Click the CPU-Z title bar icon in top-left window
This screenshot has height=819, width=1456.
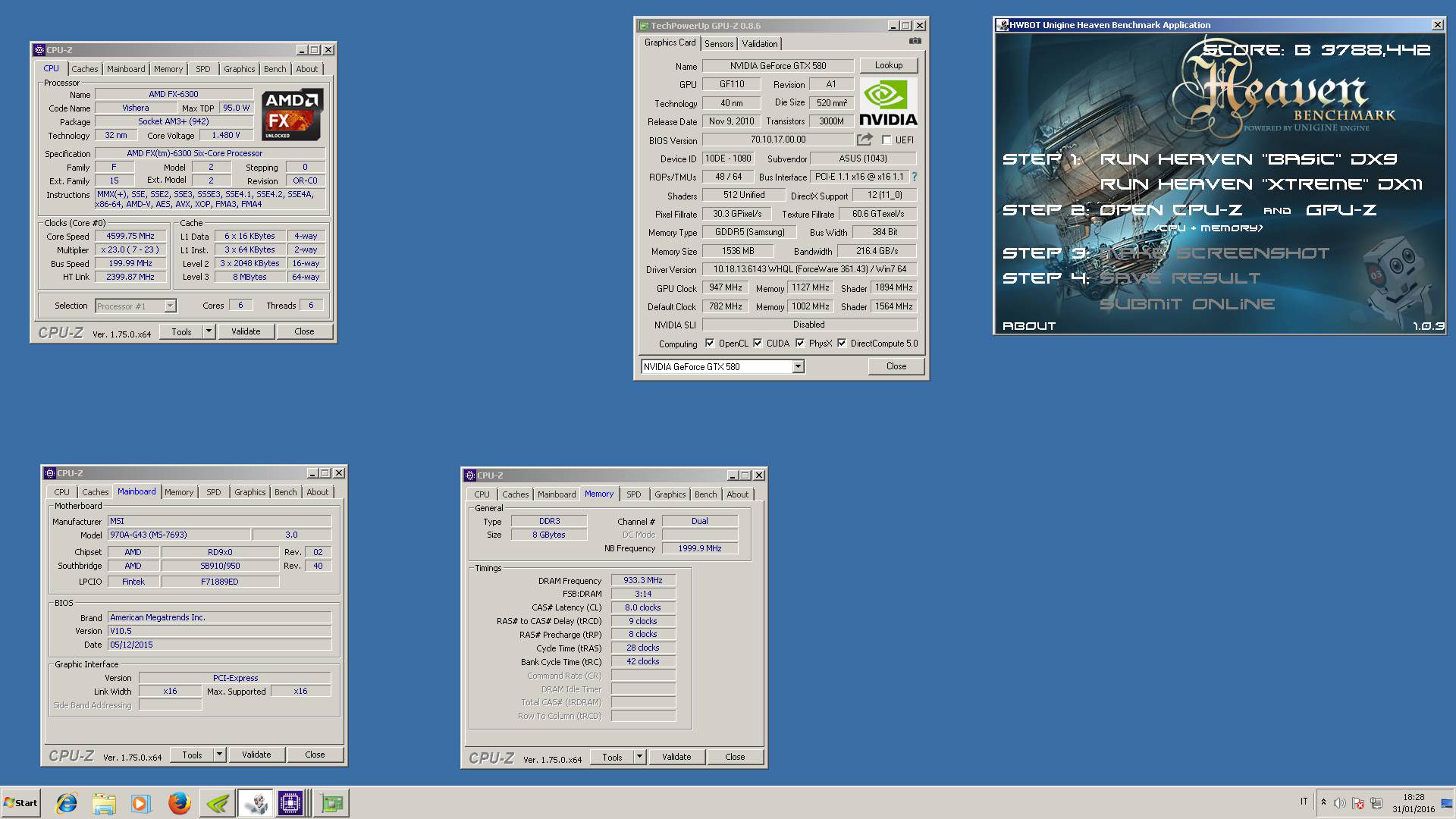click(x=39, y=50)
